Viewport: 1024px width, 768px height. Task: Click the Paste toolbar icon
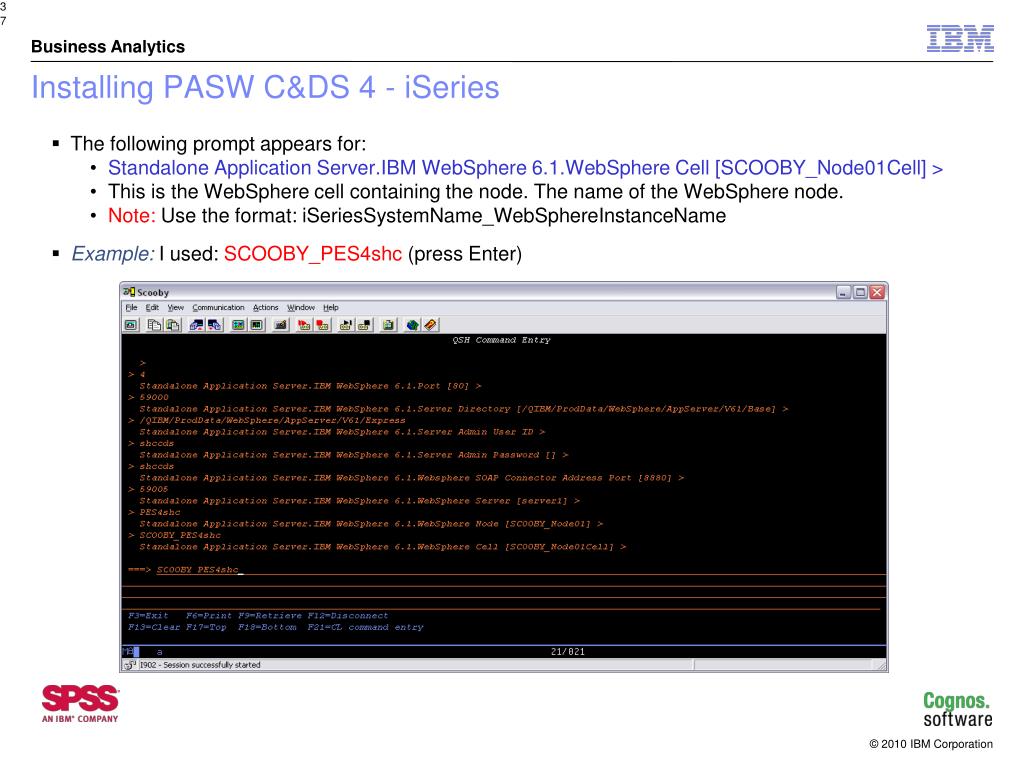pyautogui.click(x=172, y=325)
